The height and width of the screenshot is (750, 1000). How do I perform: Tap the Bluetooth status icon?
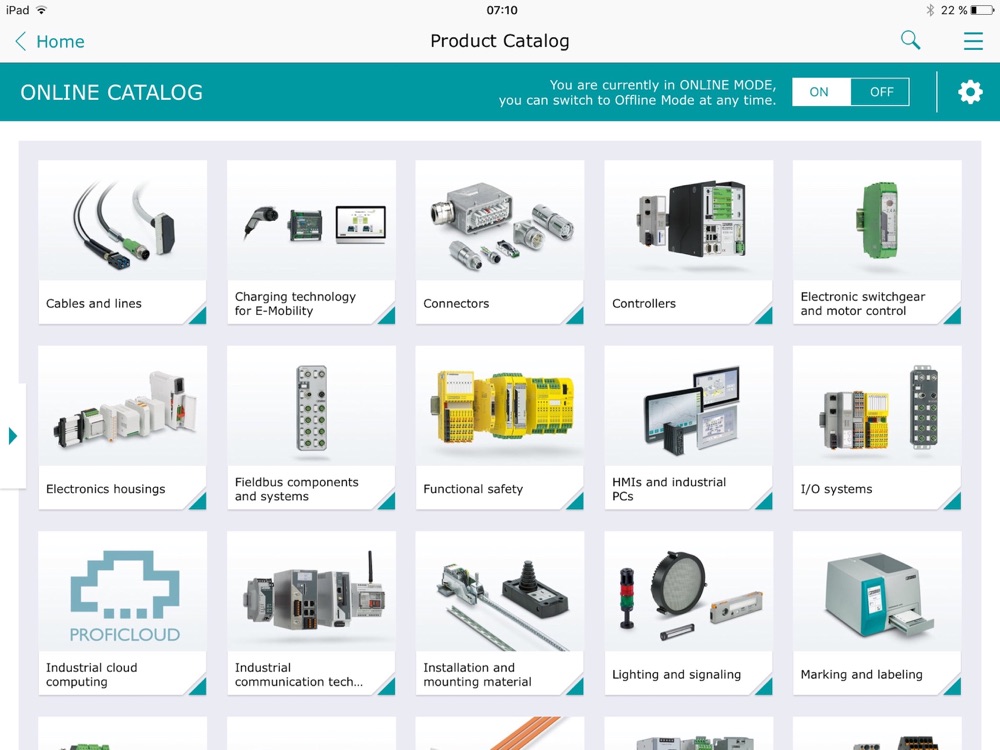[x=930, y=10]
